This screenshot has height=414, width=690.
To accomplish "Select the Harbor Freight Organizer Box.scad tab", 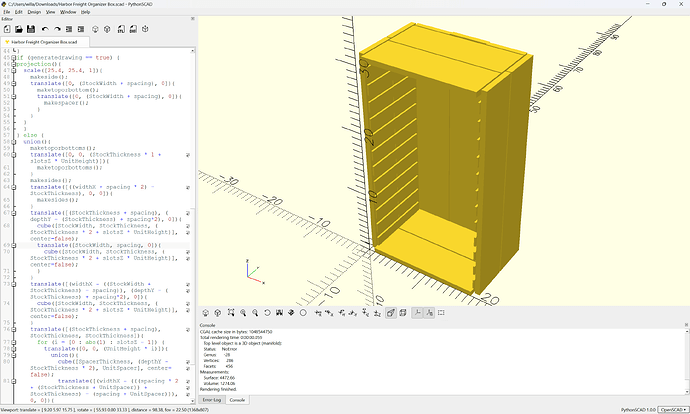I will click(44, 42).
